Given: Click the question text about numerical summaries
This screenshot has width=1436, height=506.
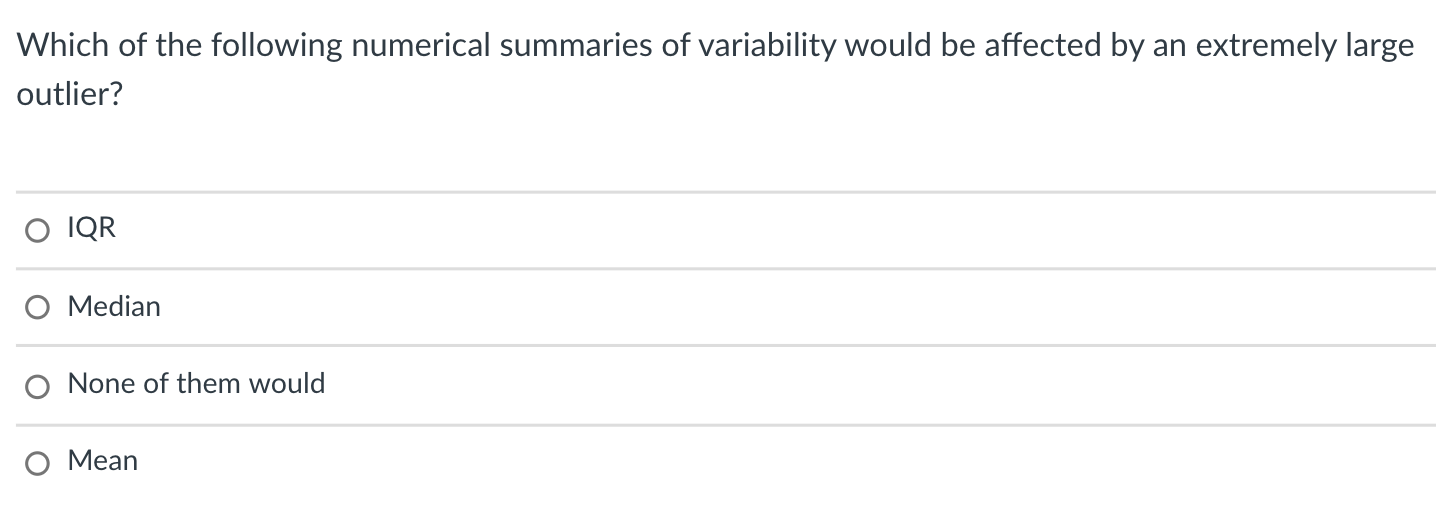Looking at the screenshot, I should point(715,72).
